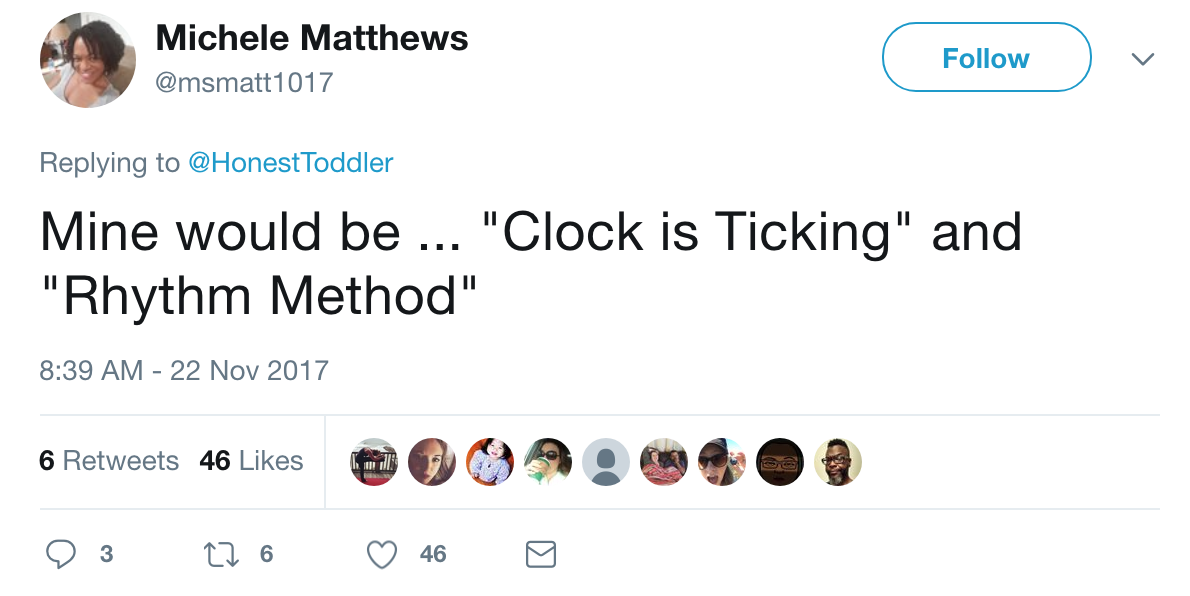Open the direct message envelope icon
Viewport: 1190px width, 596px height.
[x=541, y=554]
